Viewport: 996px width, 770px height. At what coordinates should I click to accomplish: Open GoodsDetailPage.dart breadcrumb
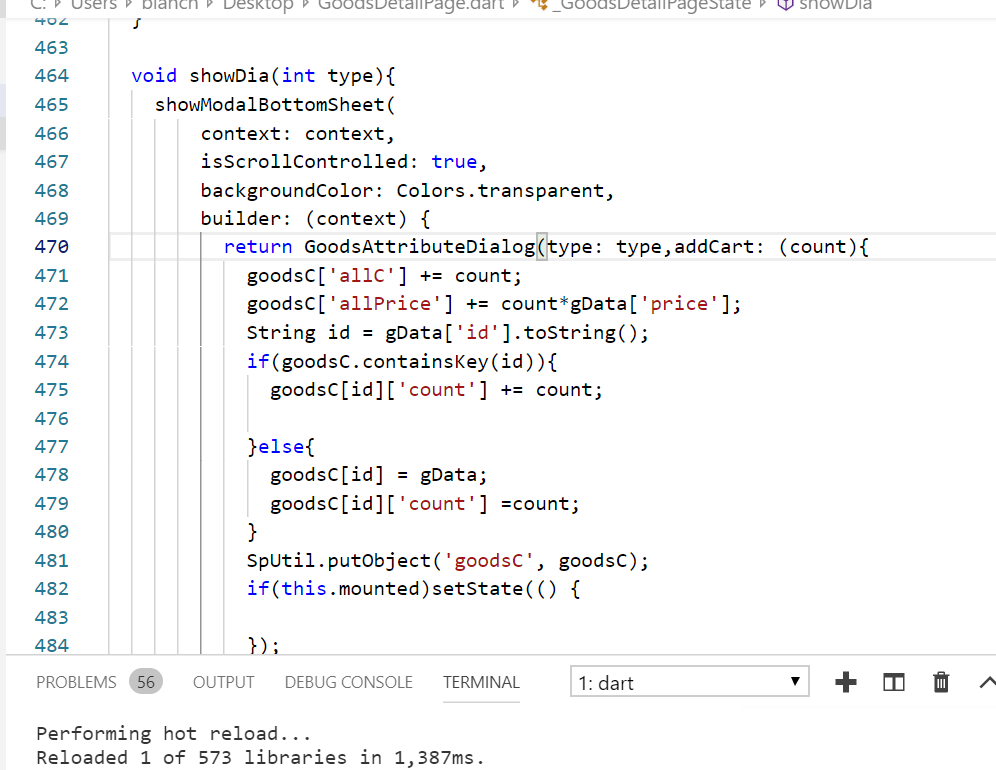[410, 6]
